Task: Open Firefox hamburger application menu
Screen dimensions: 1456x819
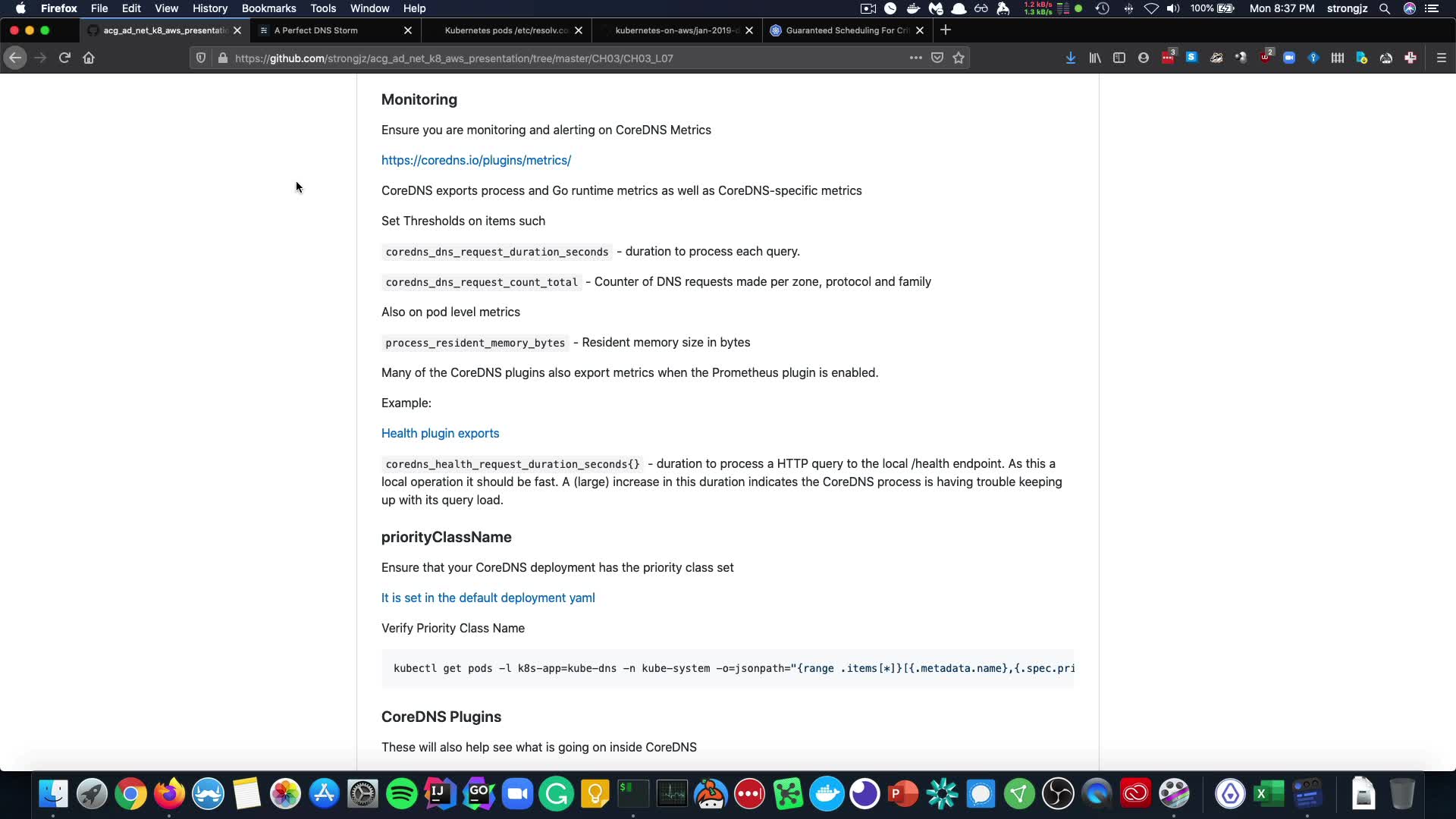Action: pos(1441,58)
